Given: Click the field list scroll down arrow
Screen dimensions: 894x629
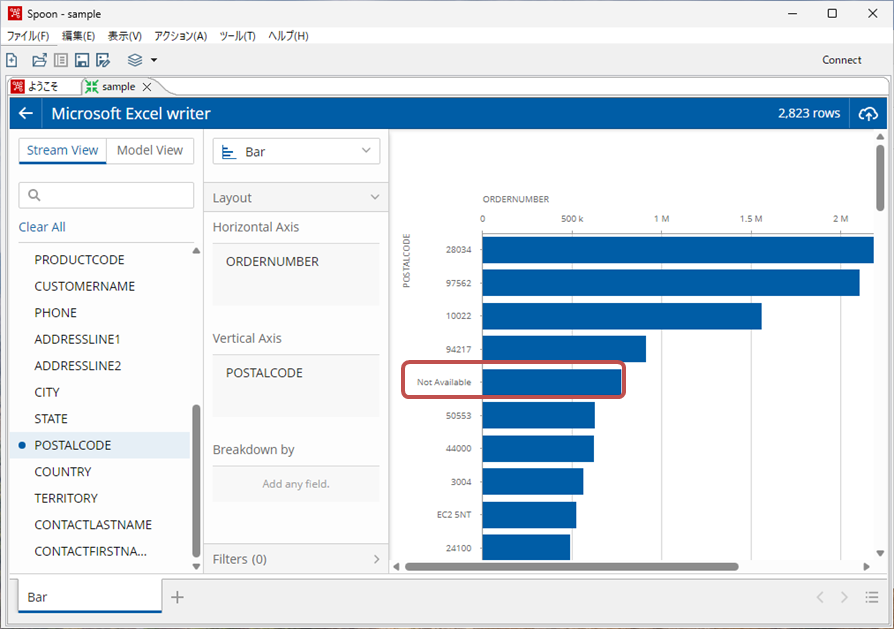Looking at the screenshot, I should pyautogui.click(x=196, y=566).
